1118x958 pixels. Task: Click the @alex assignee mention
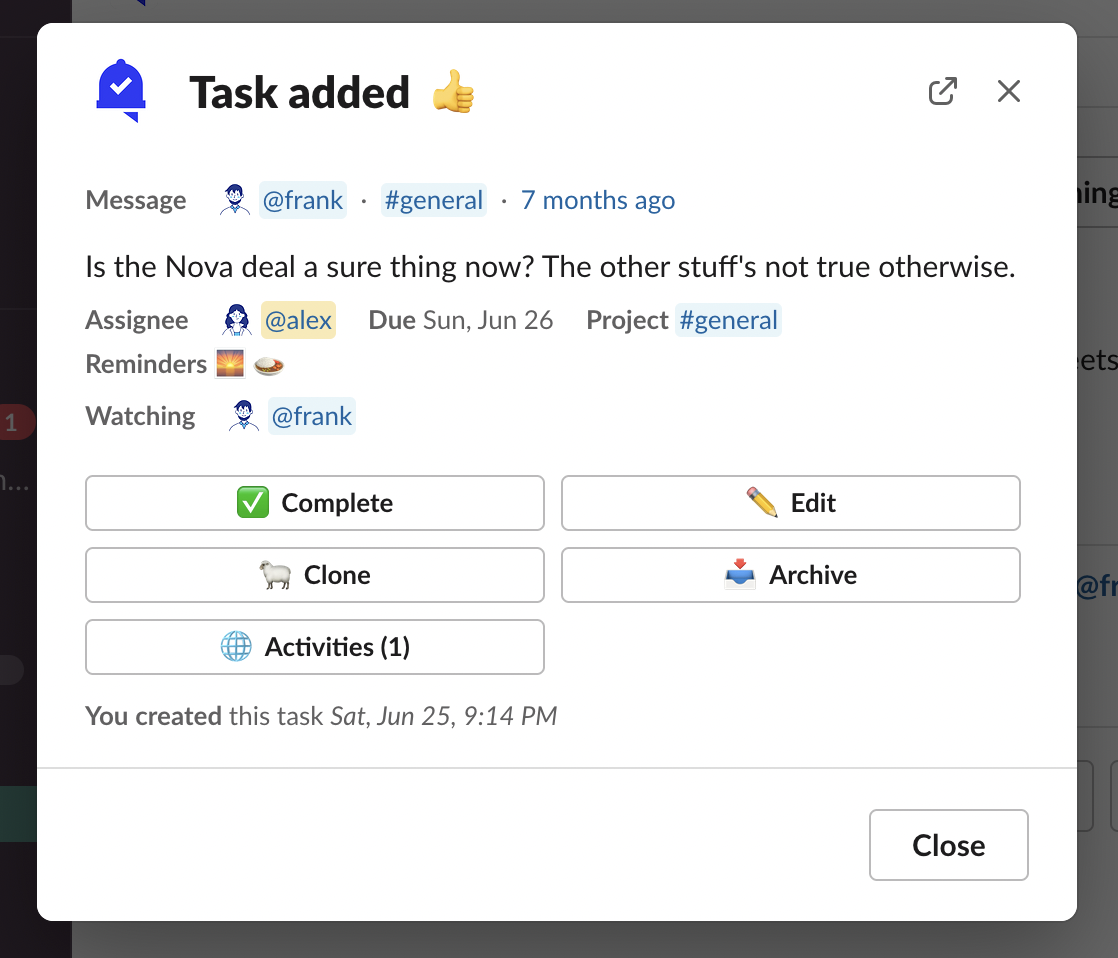298,320
